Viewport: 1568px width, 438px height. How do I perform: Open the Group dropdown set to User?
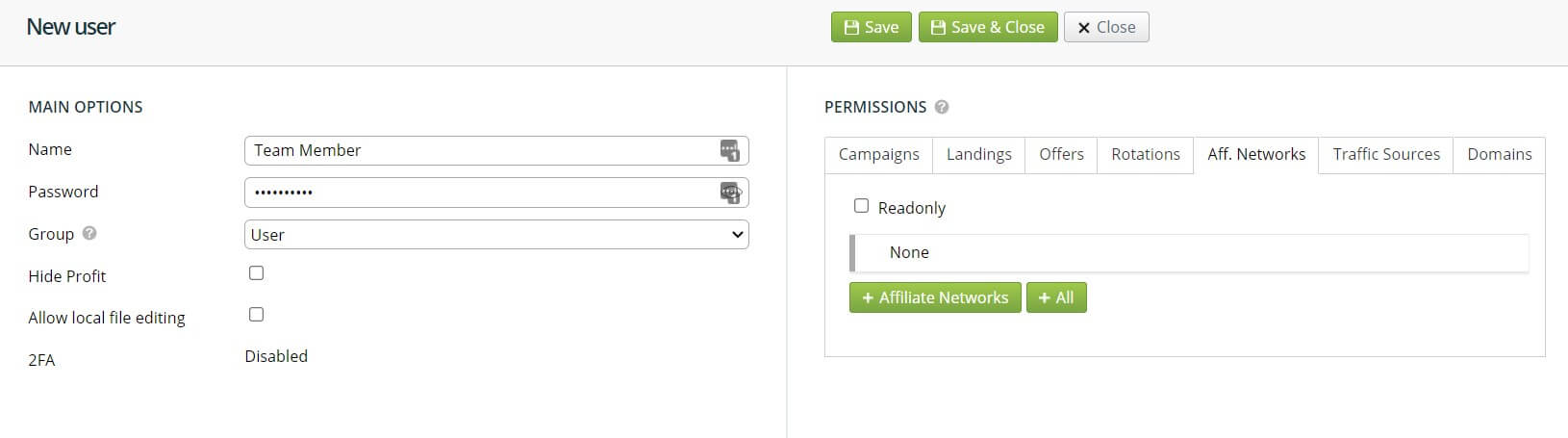(496, 235)
